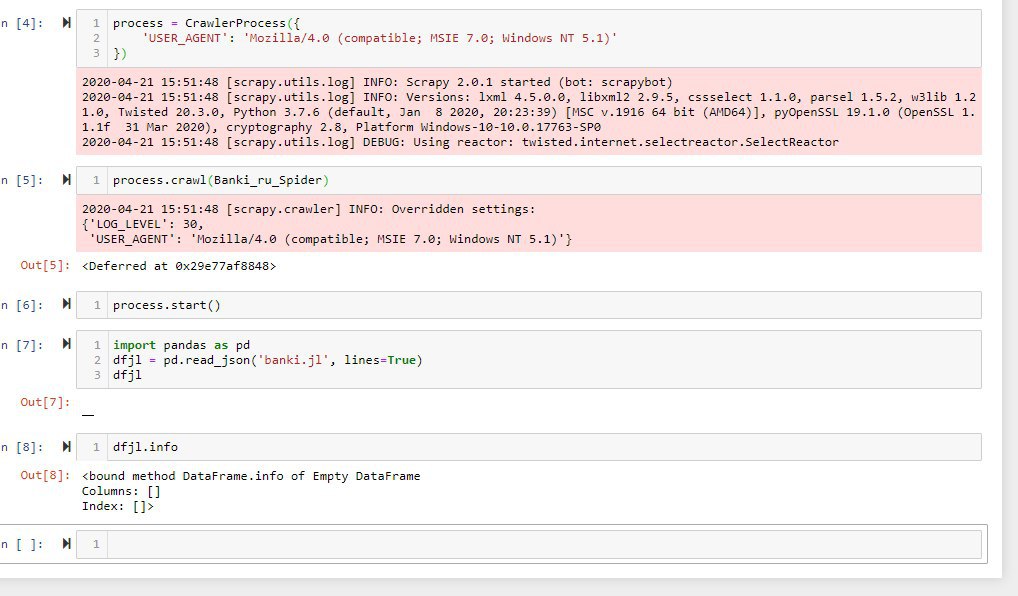Click code line 'import pandas as pd'
The image size is (1018, 596).
181,345
